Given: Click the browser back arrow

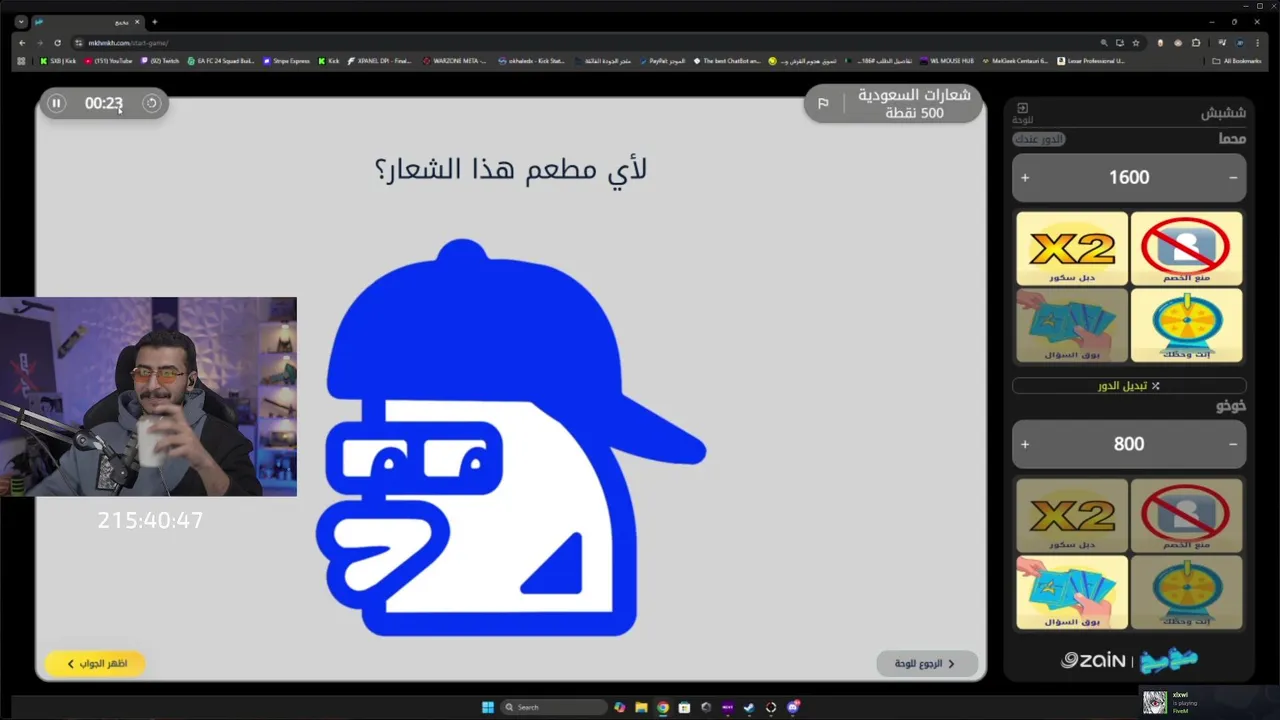Looking at the screenshot, I should (x=22, y=43).
